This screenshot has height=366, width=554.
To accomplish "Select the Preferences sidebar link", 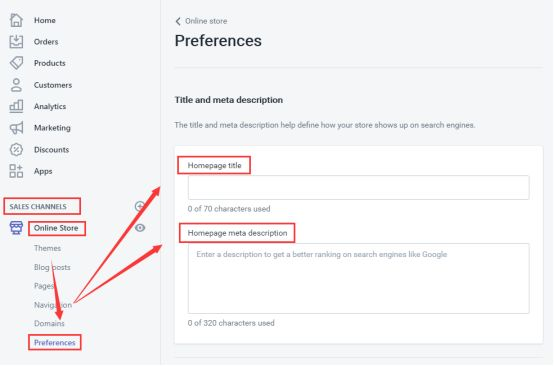I will pyautogui.click(x=55, y=343).
